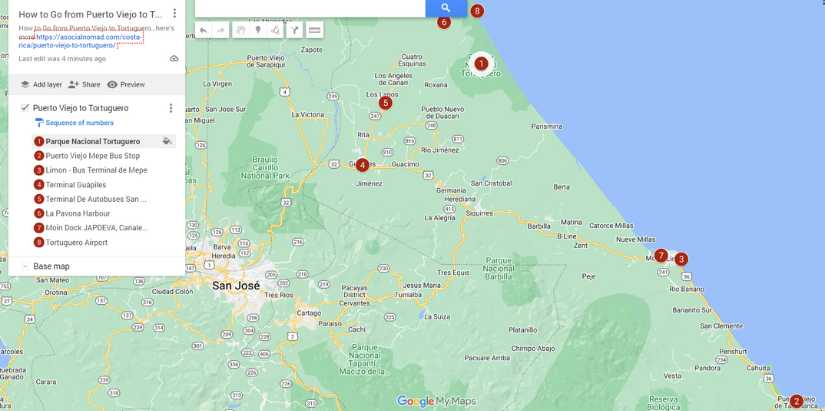The height and width of the screenshot is (411, 825).
Task: Click the Cartago label on map
Action: click(x=308, y=313)
